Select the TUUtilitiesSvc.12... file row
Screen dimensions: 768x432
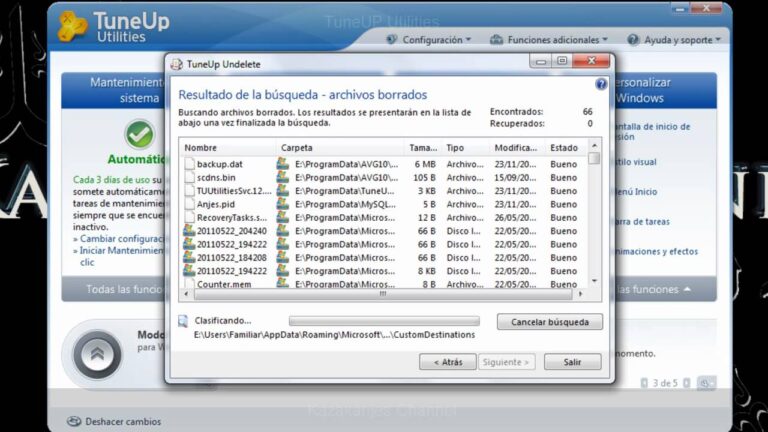384,191
